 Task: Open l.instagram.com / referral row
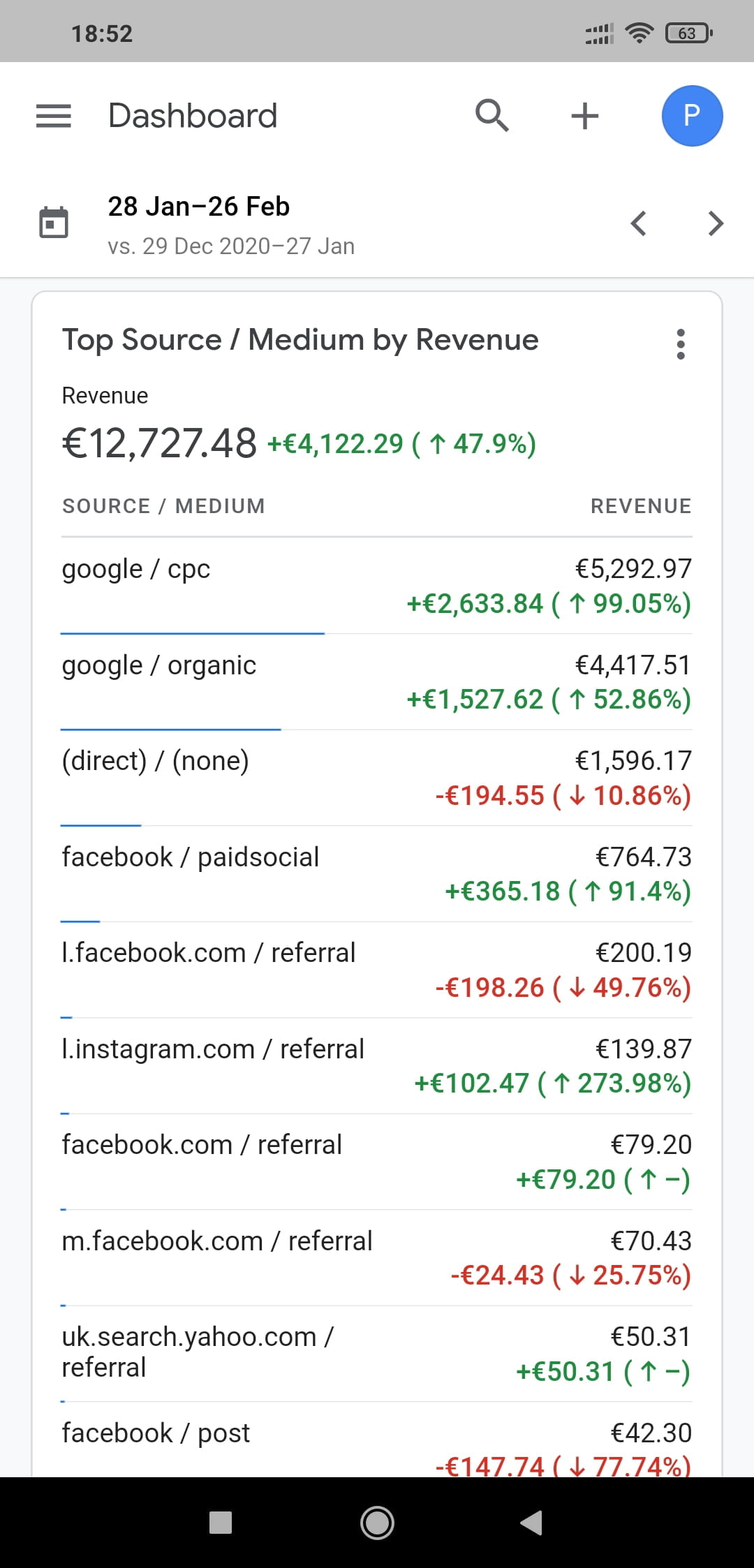tap(377, 1066)
